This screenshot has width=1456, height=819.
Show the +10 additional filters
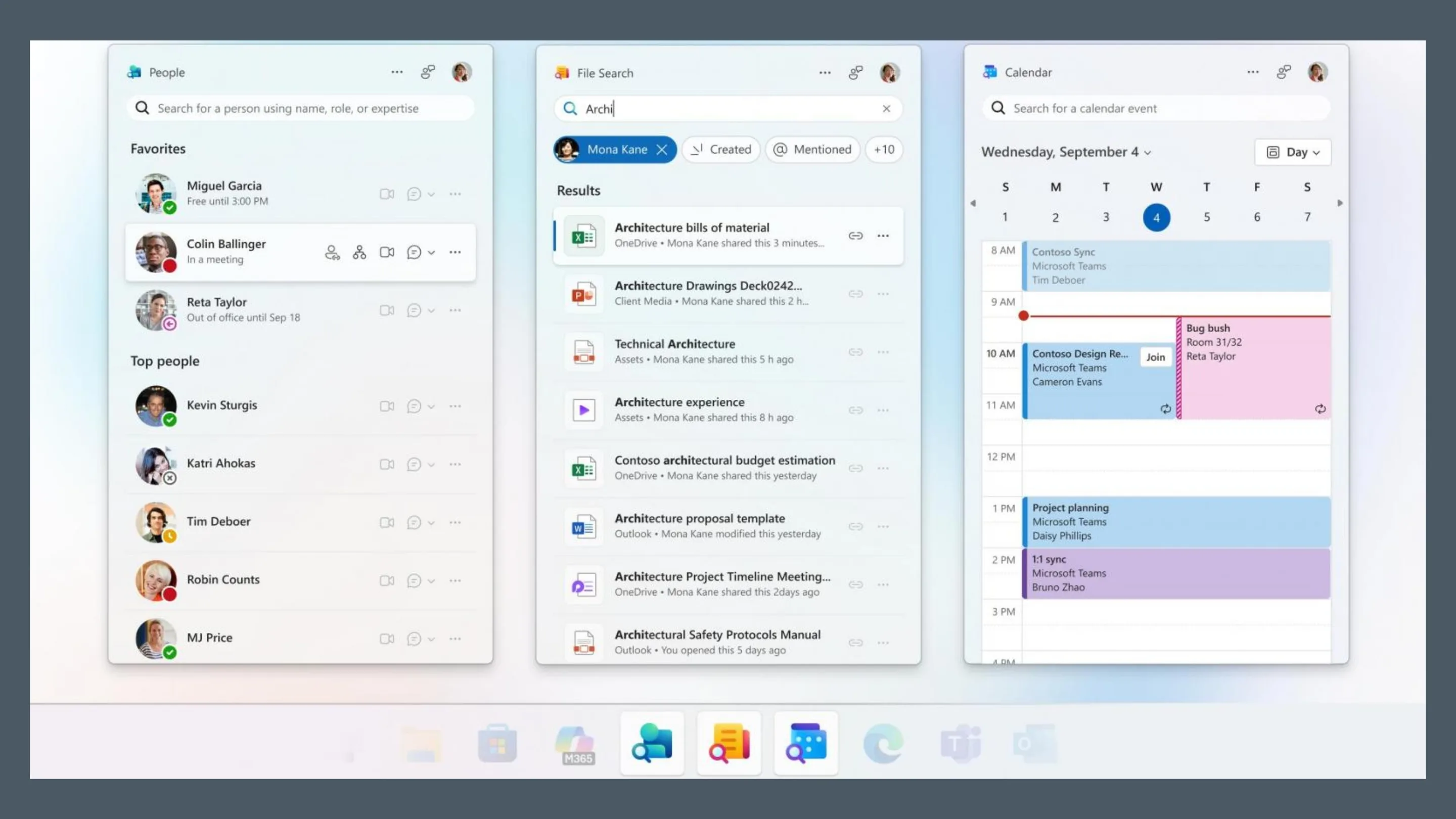(x=884, y=150)
